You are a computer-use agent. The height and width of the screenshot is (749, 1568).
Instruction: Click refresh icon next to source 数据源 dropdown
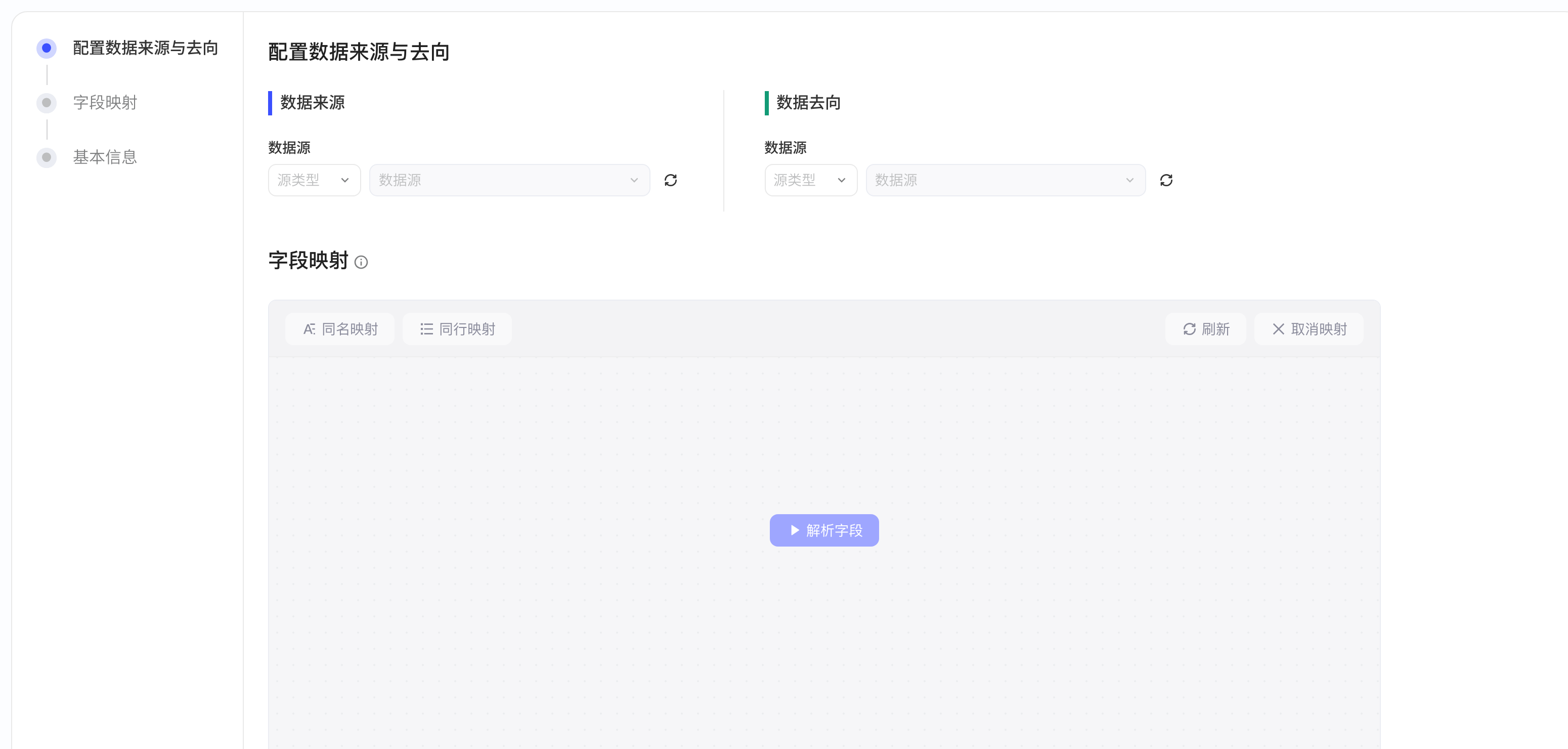670,180
